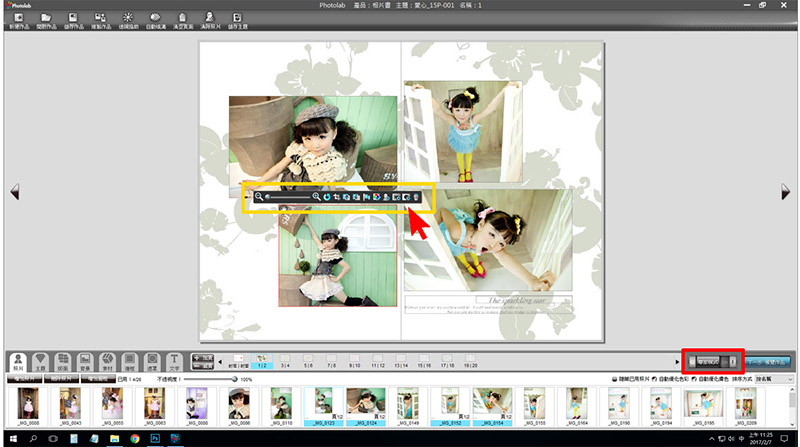Image resolution: width=800 pixels, height=447 pixels.
Task: Click the flip icon in floating photo toolbar
Action: 367,197
